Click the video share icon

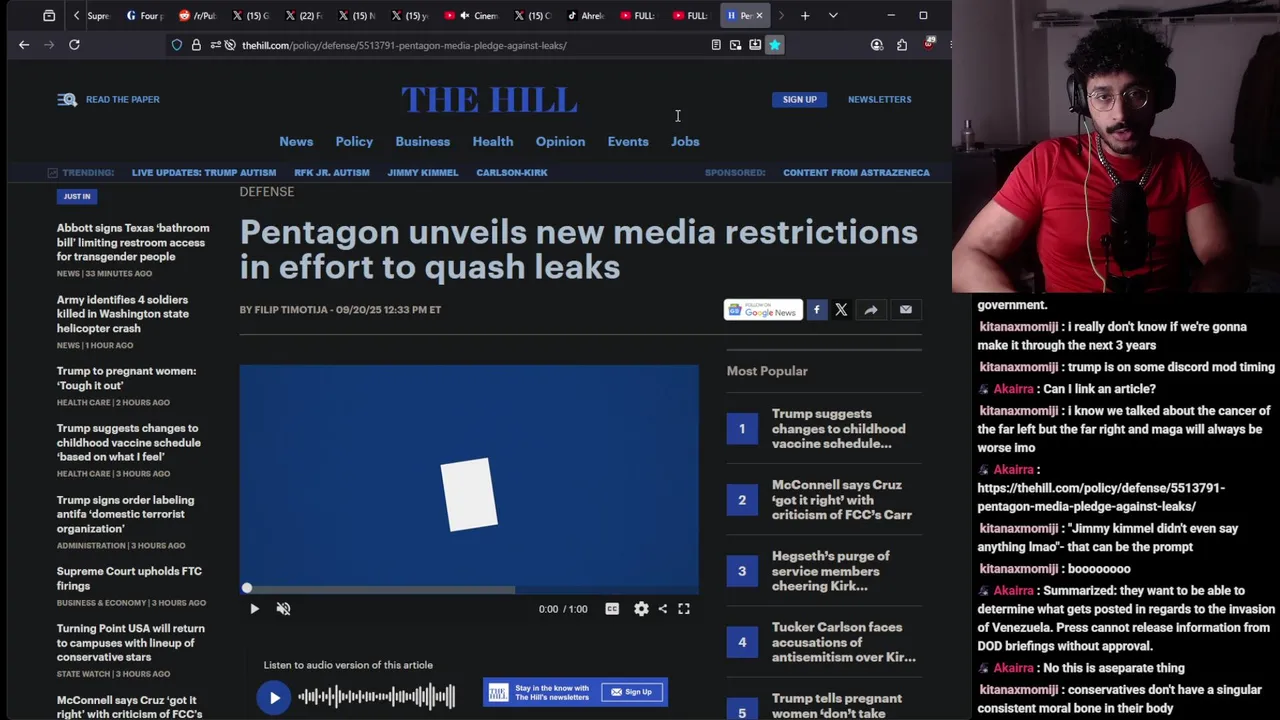tap(662, 608)
